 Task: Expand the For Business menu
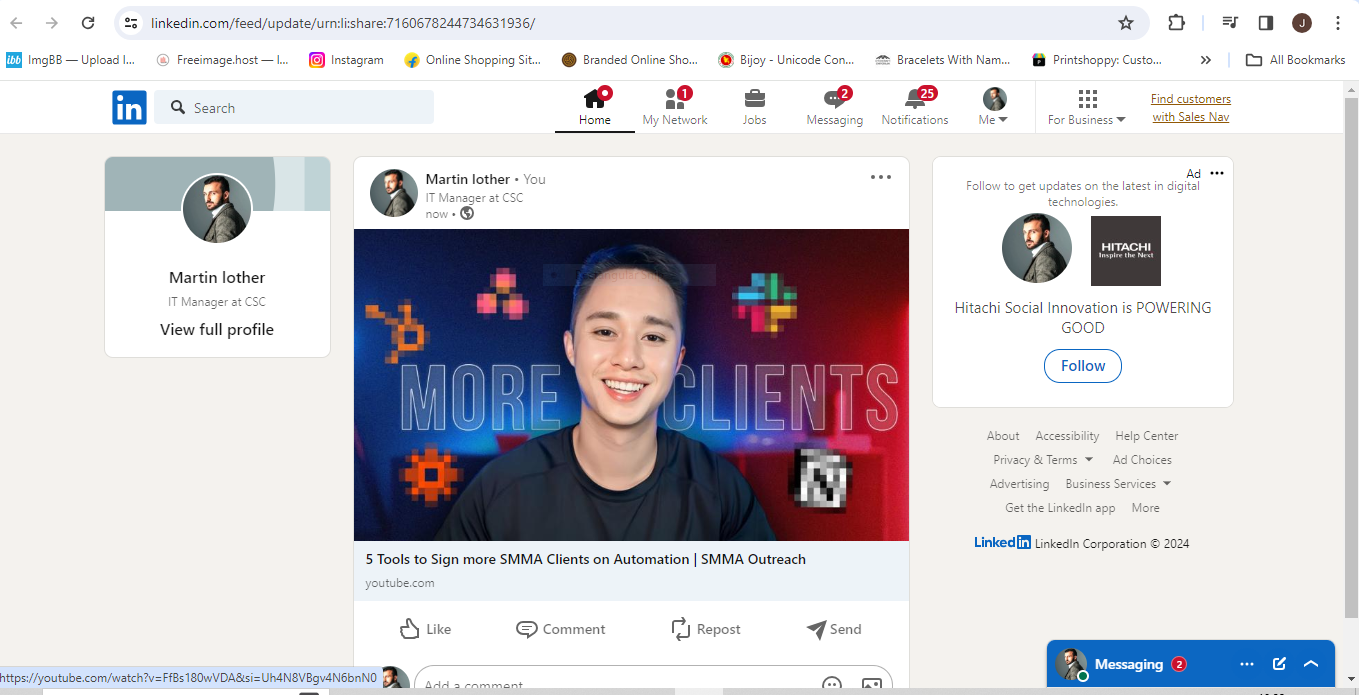[1087, 107]
